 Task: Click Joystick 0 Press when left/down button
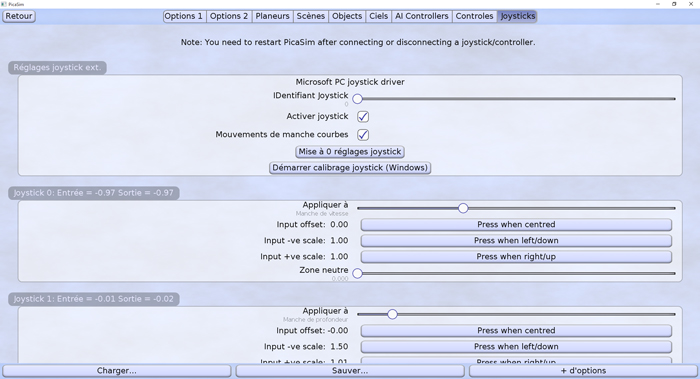click(516, 241)
